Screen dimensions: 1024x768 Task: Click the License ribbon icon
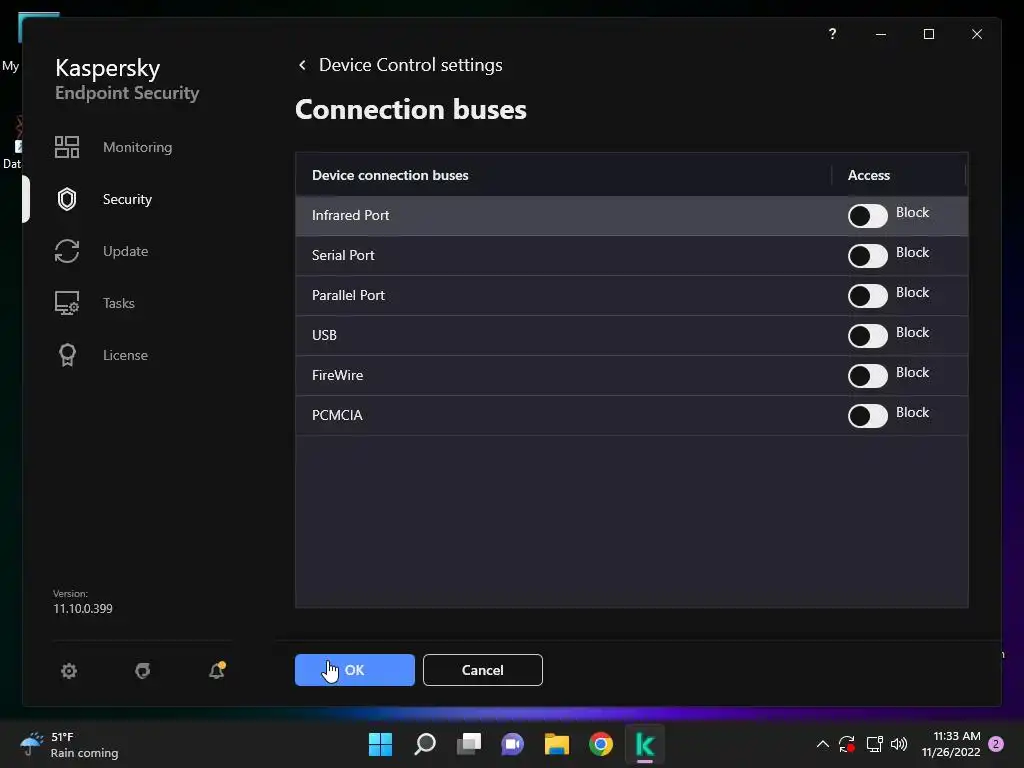[x=67, y=355]
